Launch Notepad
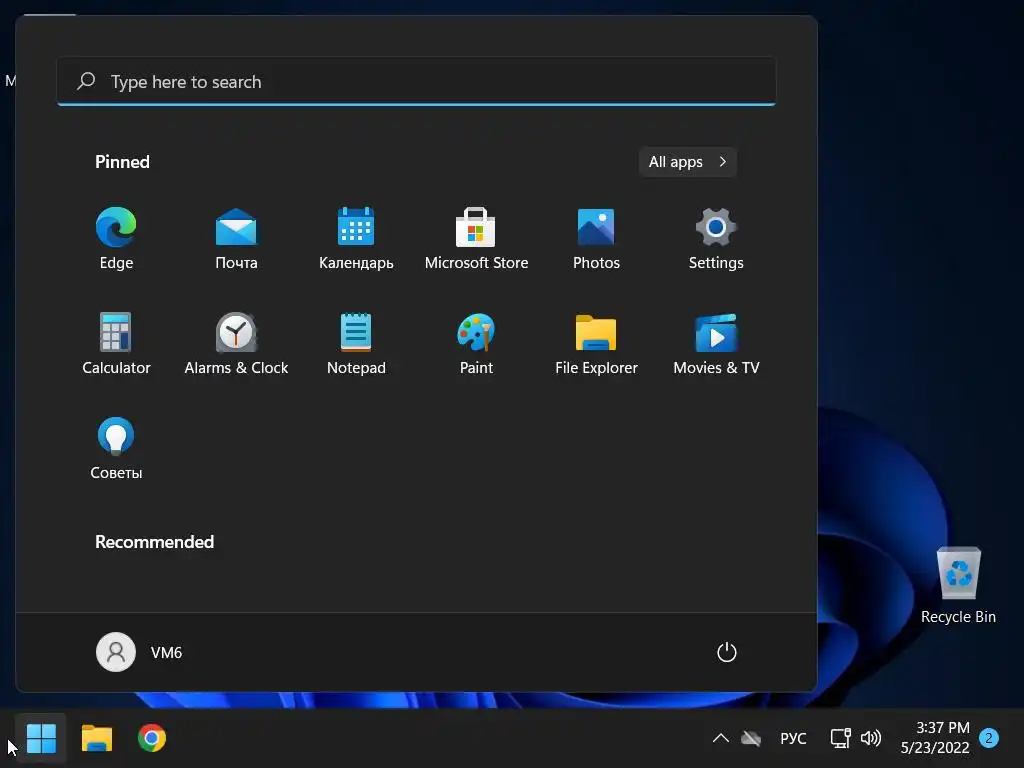1024x768 pixels. click(356, 344)
